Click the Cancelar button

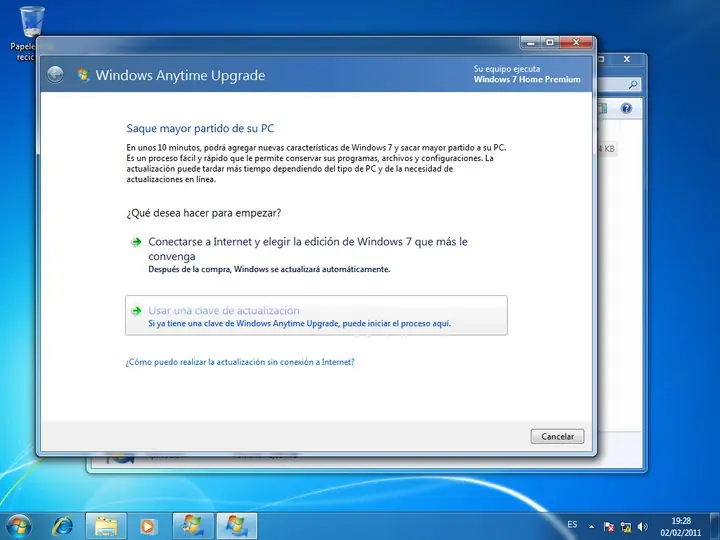coord(557,436)
